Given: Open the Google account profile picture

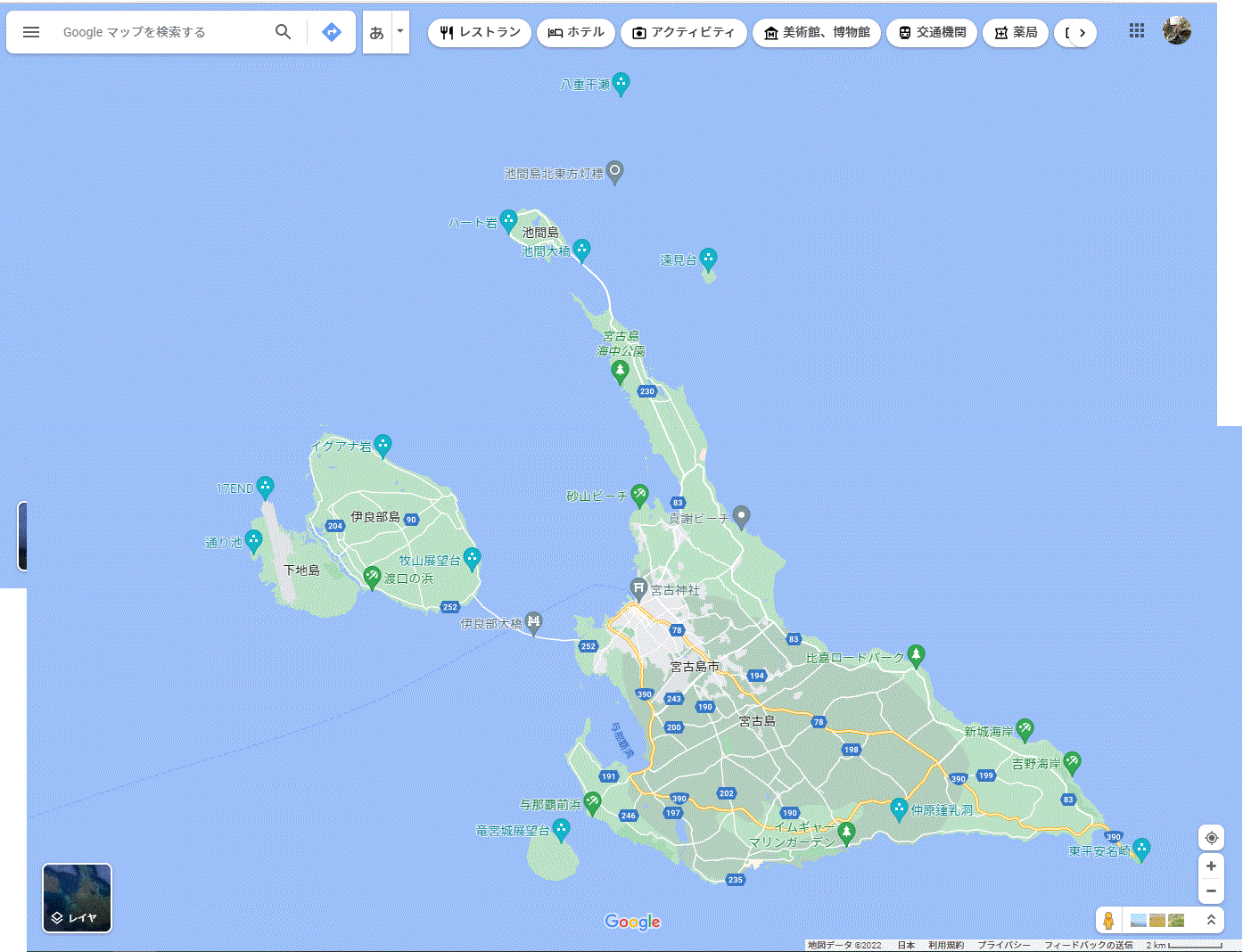Looking at the screenshot, I should tap(1177, 30).
